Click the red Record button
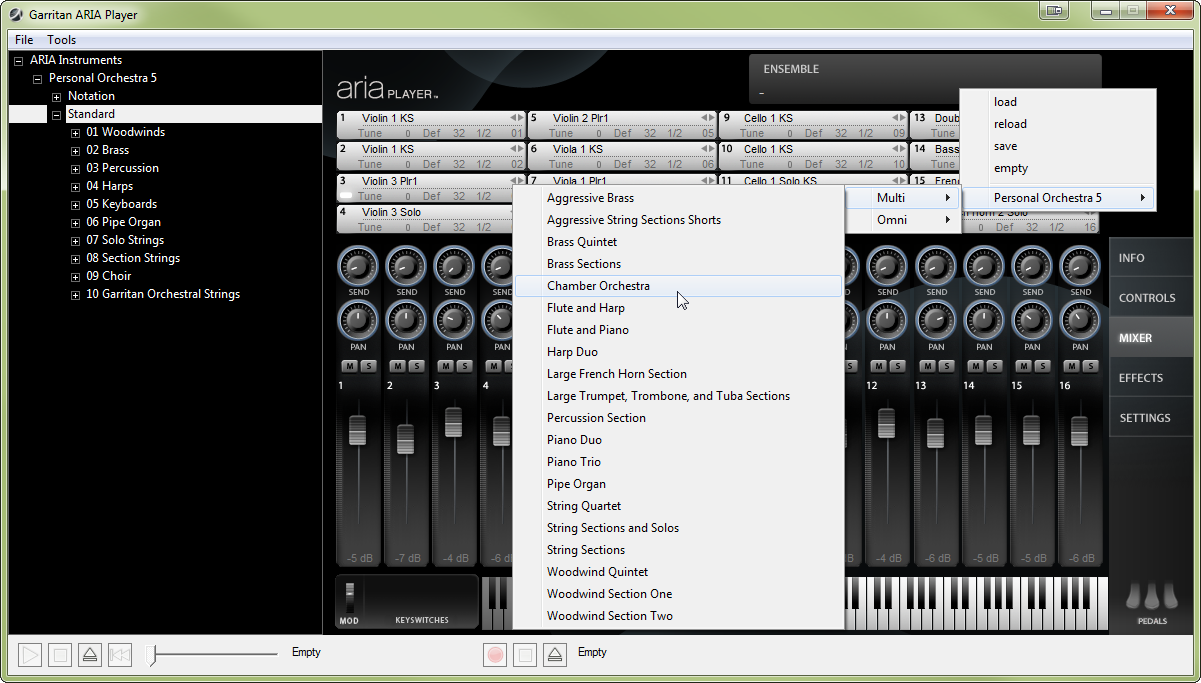The width and height of the screenshot is (1201, 683). (495, 655)
